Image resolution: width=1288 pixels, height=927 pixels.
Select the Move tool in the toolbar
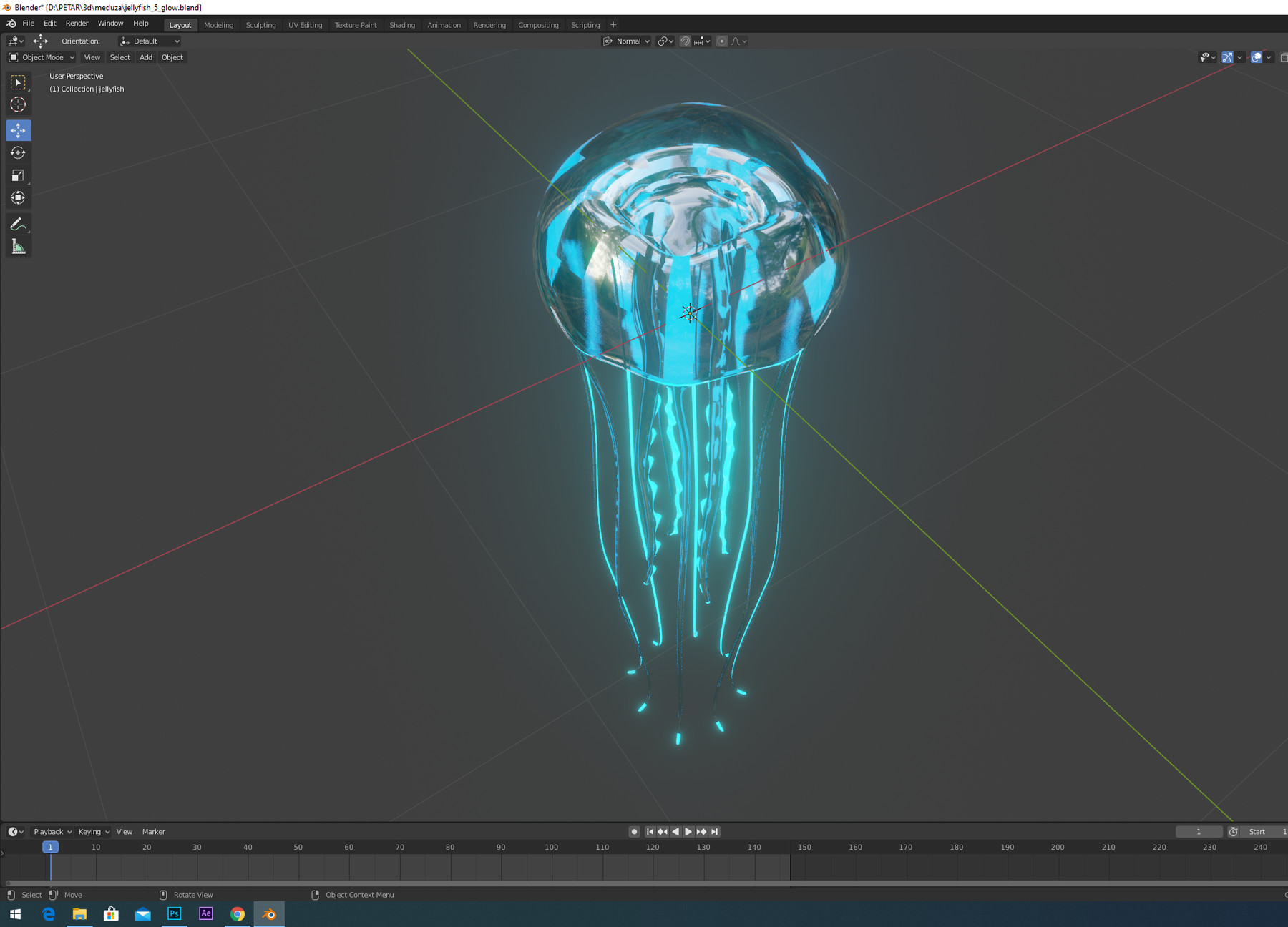click(19, 130)
